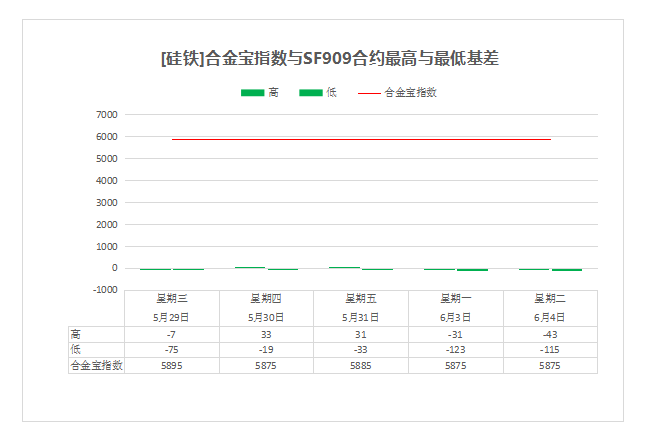This screenshot has height=437, width=649.
Task: Click the 高 value -7 cell
Action: 172,334
